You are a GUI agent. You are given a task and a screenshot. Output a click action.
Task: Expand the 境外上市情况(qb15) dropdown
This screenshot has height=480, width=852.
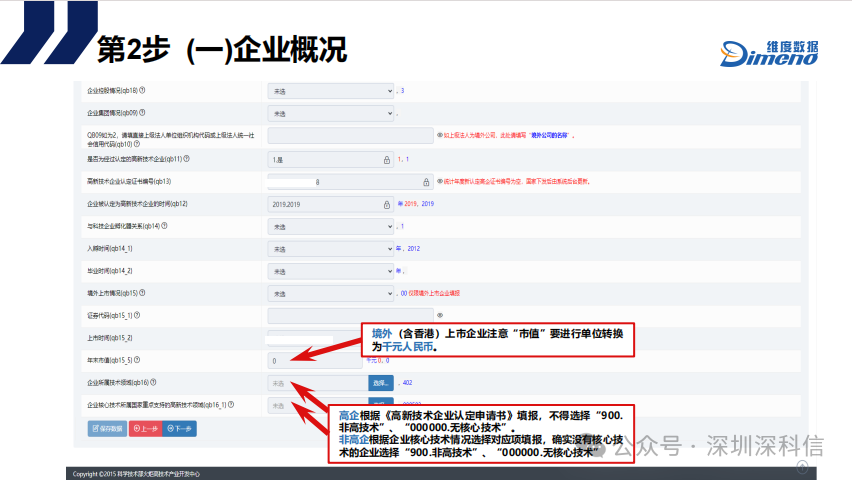tap(330, 293)
